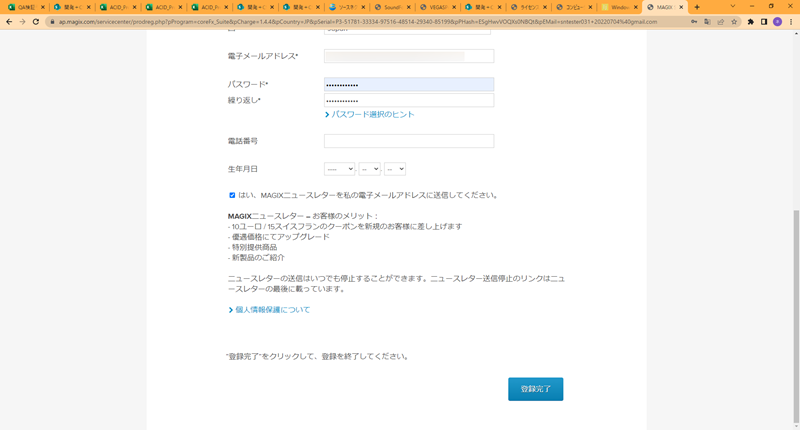This screenshot has width=800, height=430.
Task: Click the 生年月日 label
Action: pos(242,169)
